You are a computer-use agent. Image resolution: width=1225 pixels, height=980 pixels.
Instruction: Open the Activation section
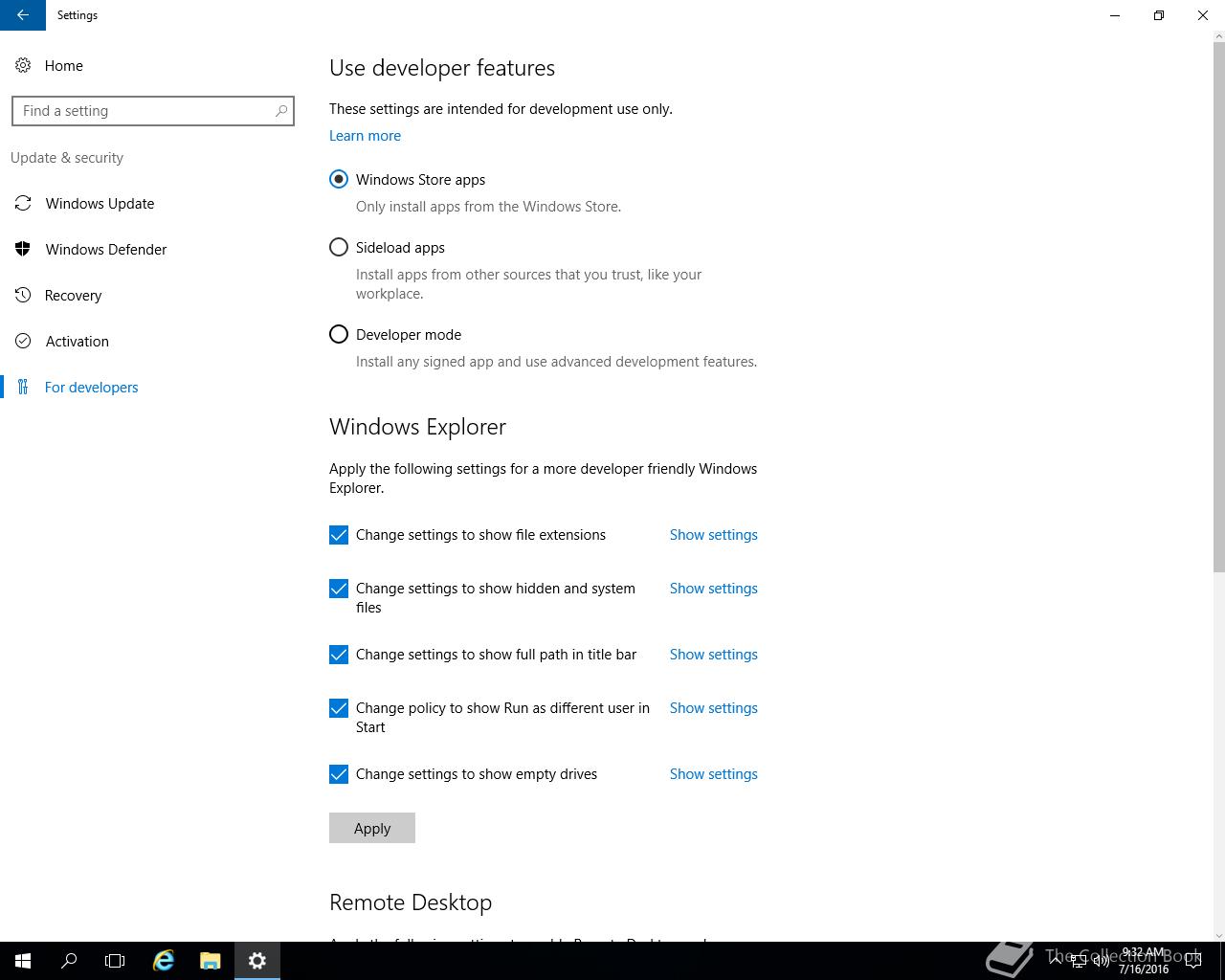77,341
